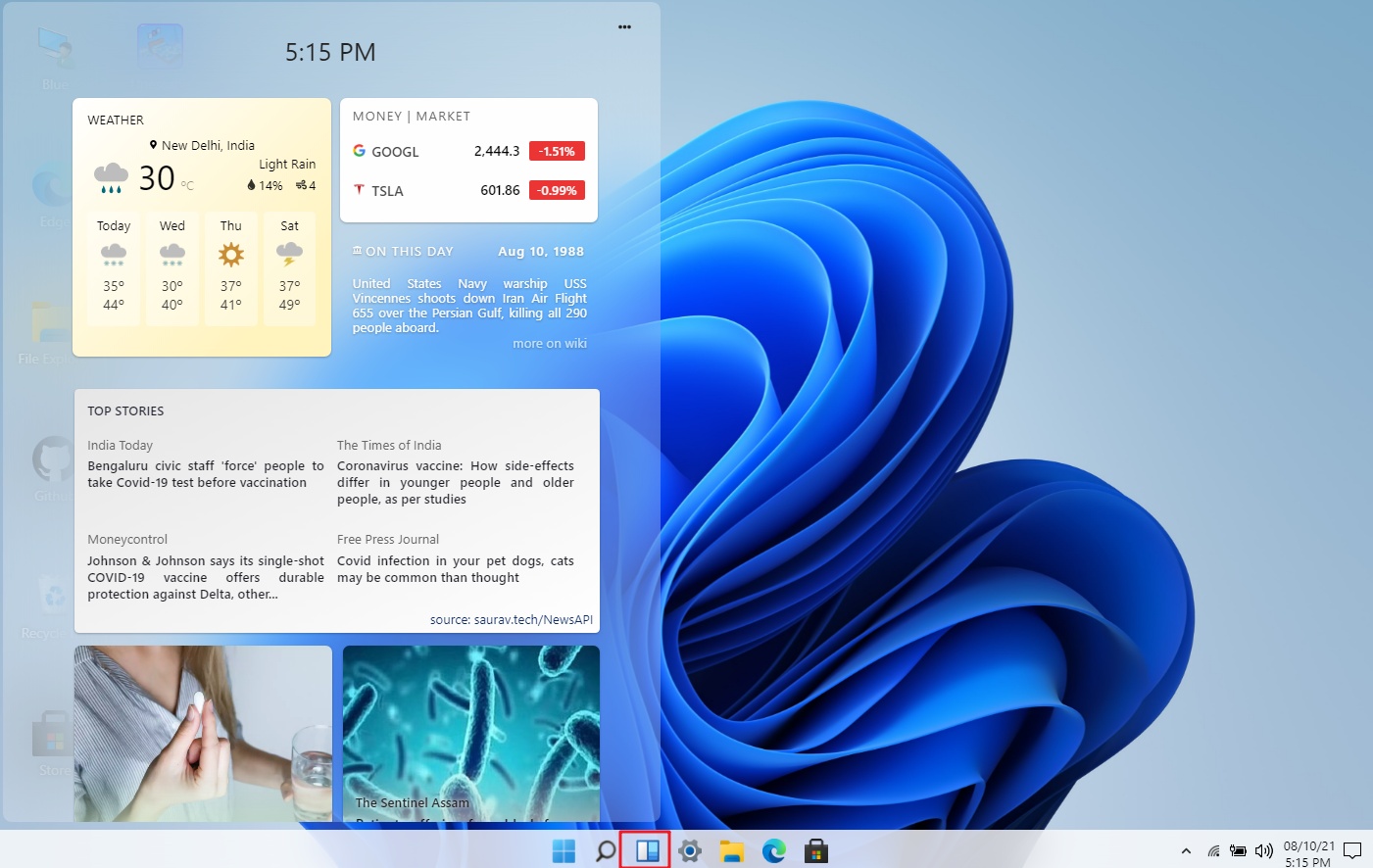Click the Light Rain condition label
Screen dimensions: 1373x868
(287, 165)
